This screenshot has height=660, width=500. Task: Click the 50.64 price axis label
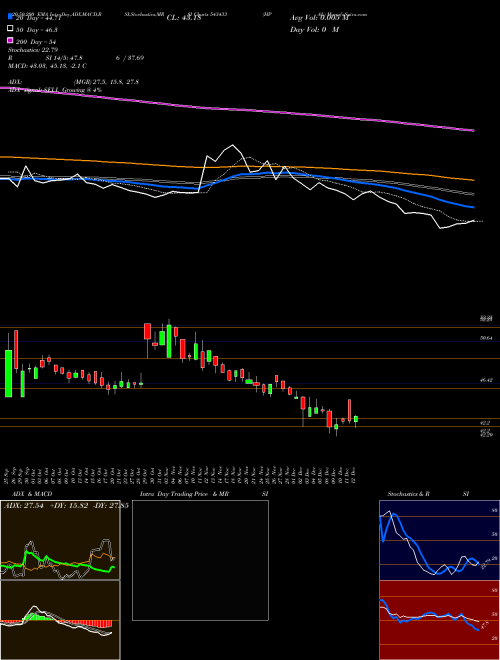[486, 338]
